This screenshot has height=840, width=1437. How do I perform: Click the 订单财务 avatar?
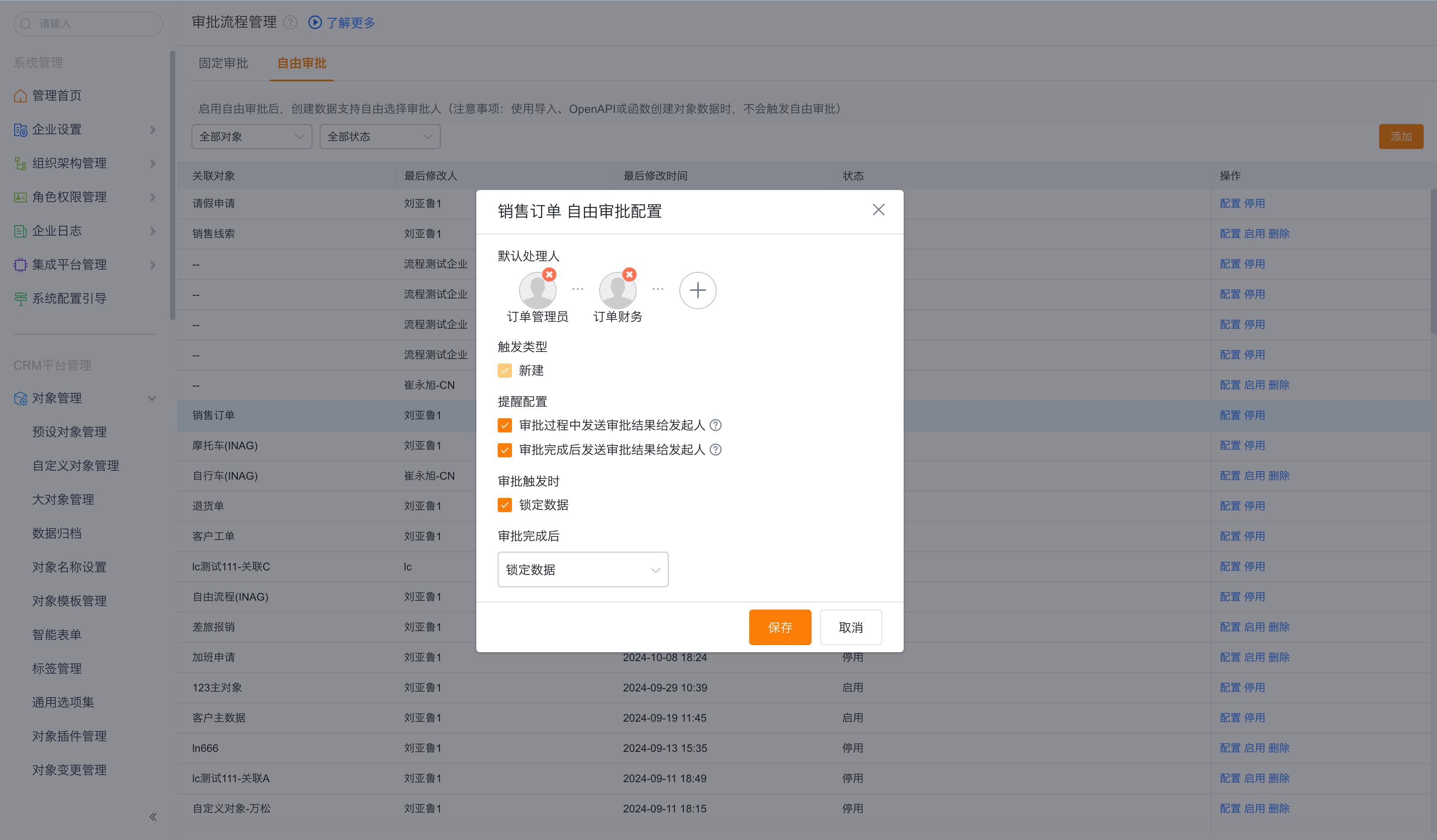(x=617, y=291)
